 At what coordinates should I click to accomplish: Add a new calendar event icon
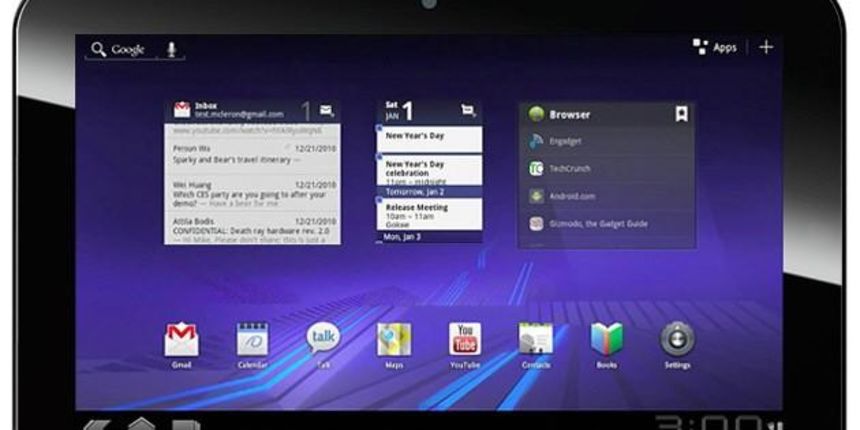[468, 111]
